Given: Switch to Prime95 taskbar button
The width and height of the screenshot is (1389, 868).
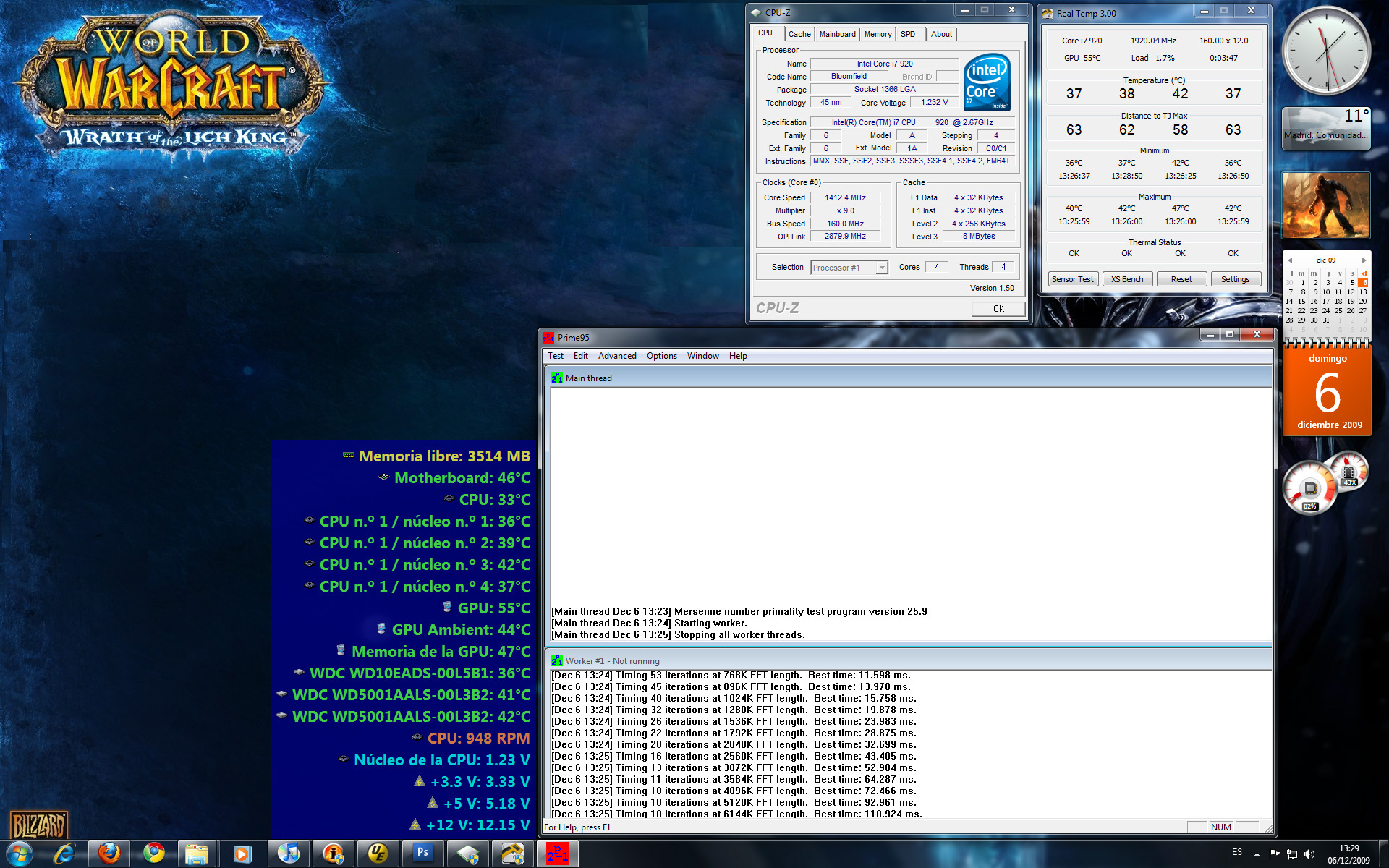Looking at the screenshot, I should tap(557, 854).
